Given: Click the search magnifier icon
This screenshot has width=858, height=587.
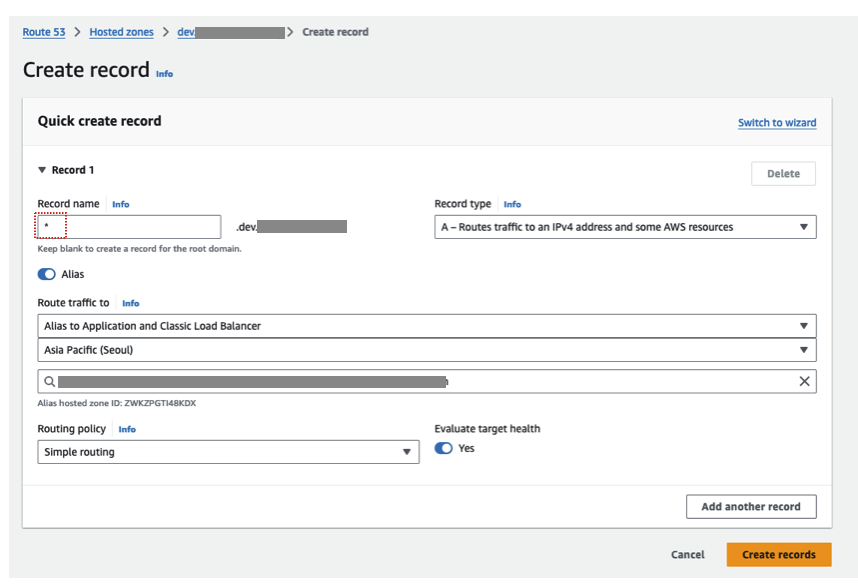Looking at the screenshot, I should tap(49, 381).
